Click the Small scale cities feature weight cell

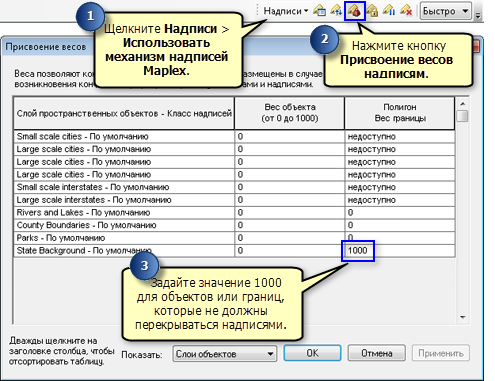[x=289, y=137]
